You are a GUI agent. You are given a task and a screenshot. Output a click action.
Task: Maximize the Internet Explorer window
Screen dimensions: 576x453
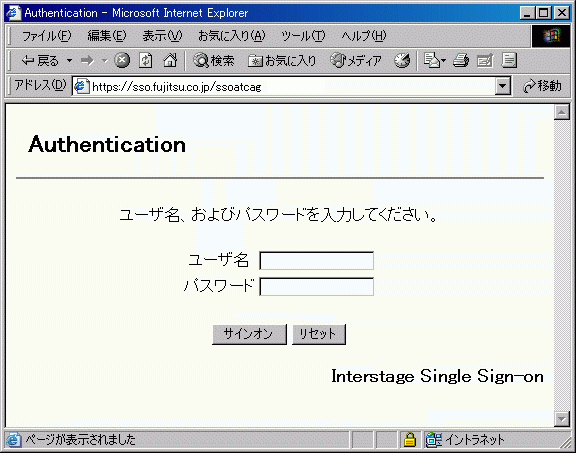click(544, 13)
